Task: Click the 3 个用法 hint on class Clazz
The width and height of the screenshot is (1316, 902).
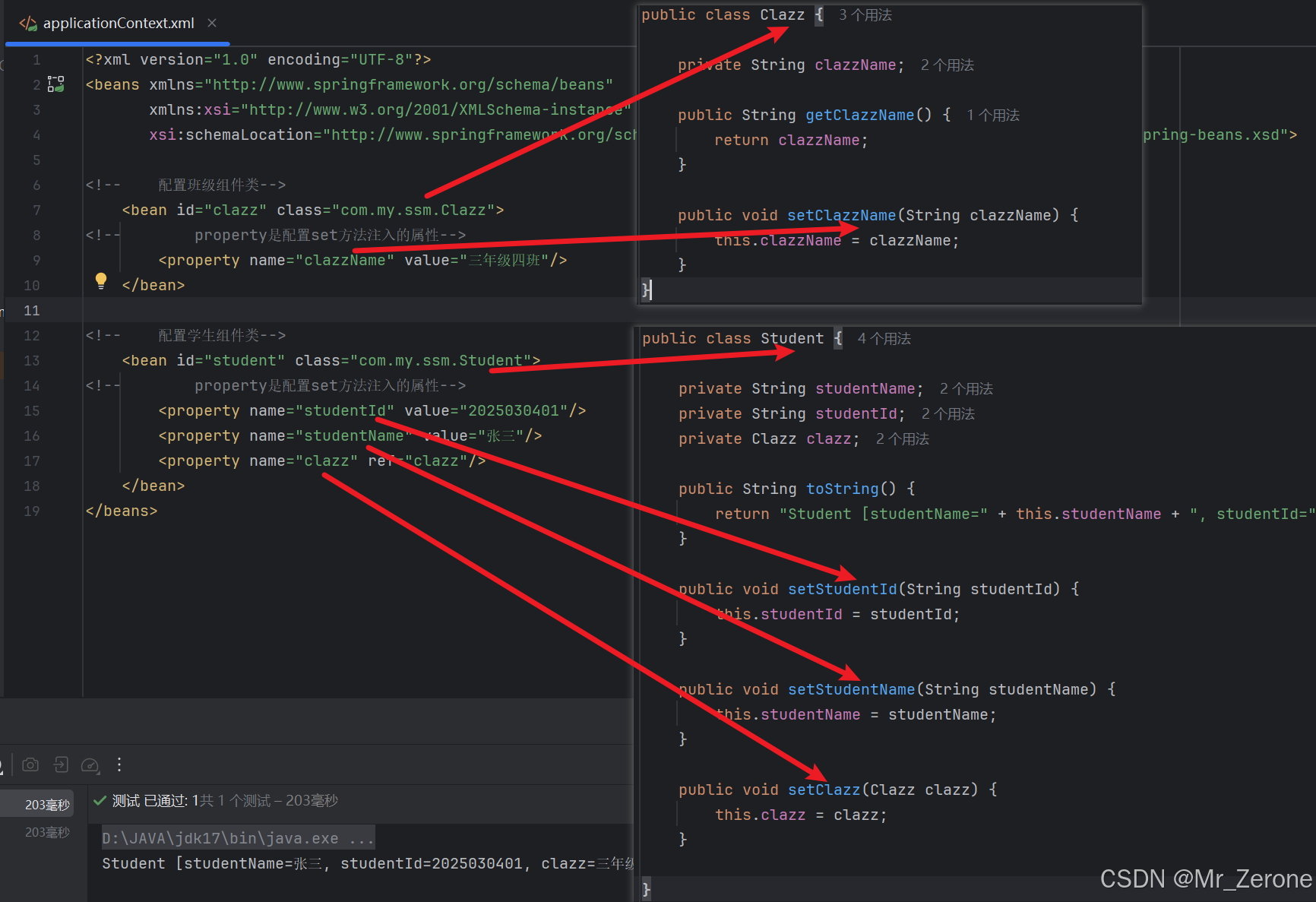Action: [x=865, y=14]
